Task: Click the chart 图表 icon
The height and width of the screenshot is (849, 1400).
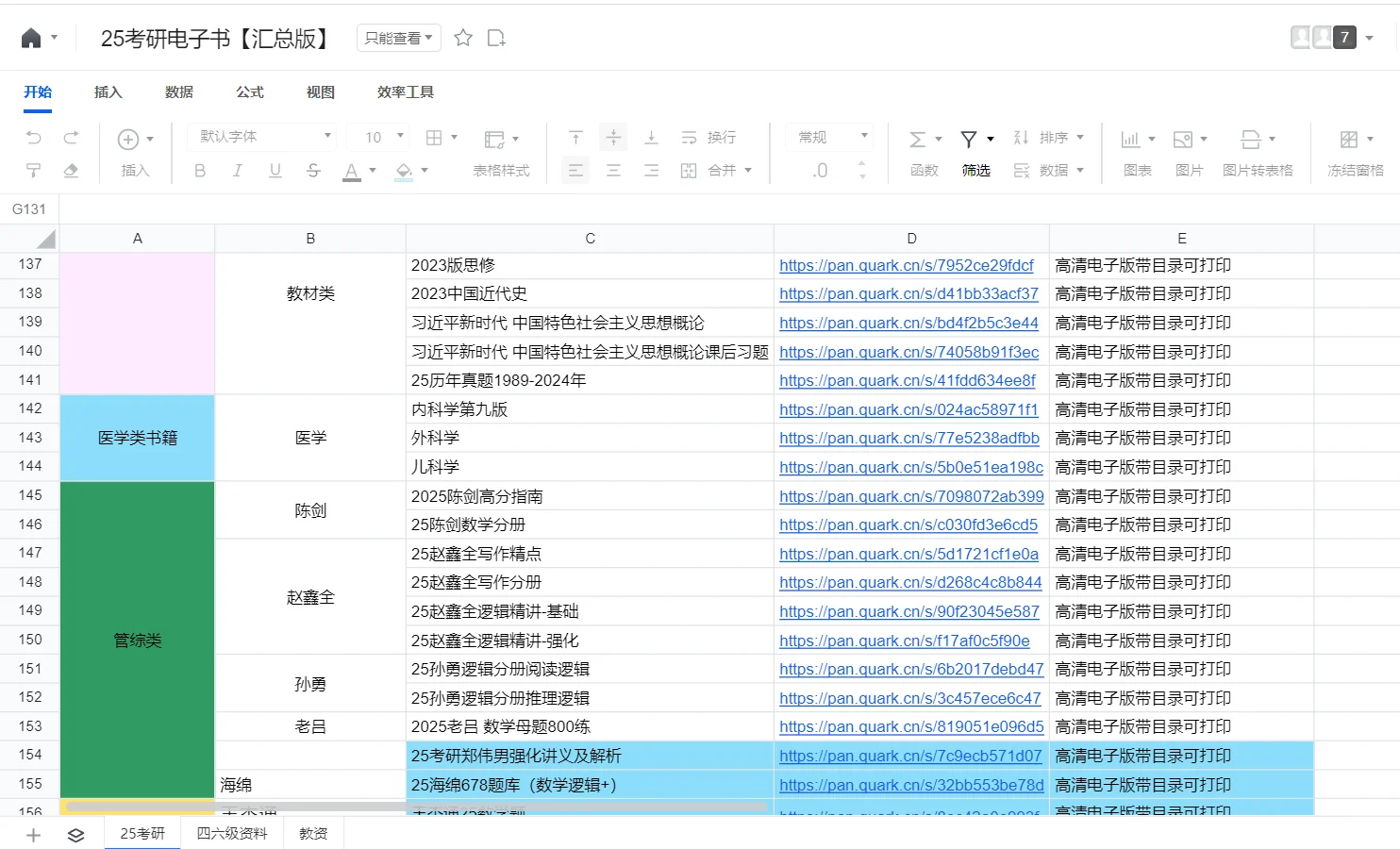Action: point(1130,140)
